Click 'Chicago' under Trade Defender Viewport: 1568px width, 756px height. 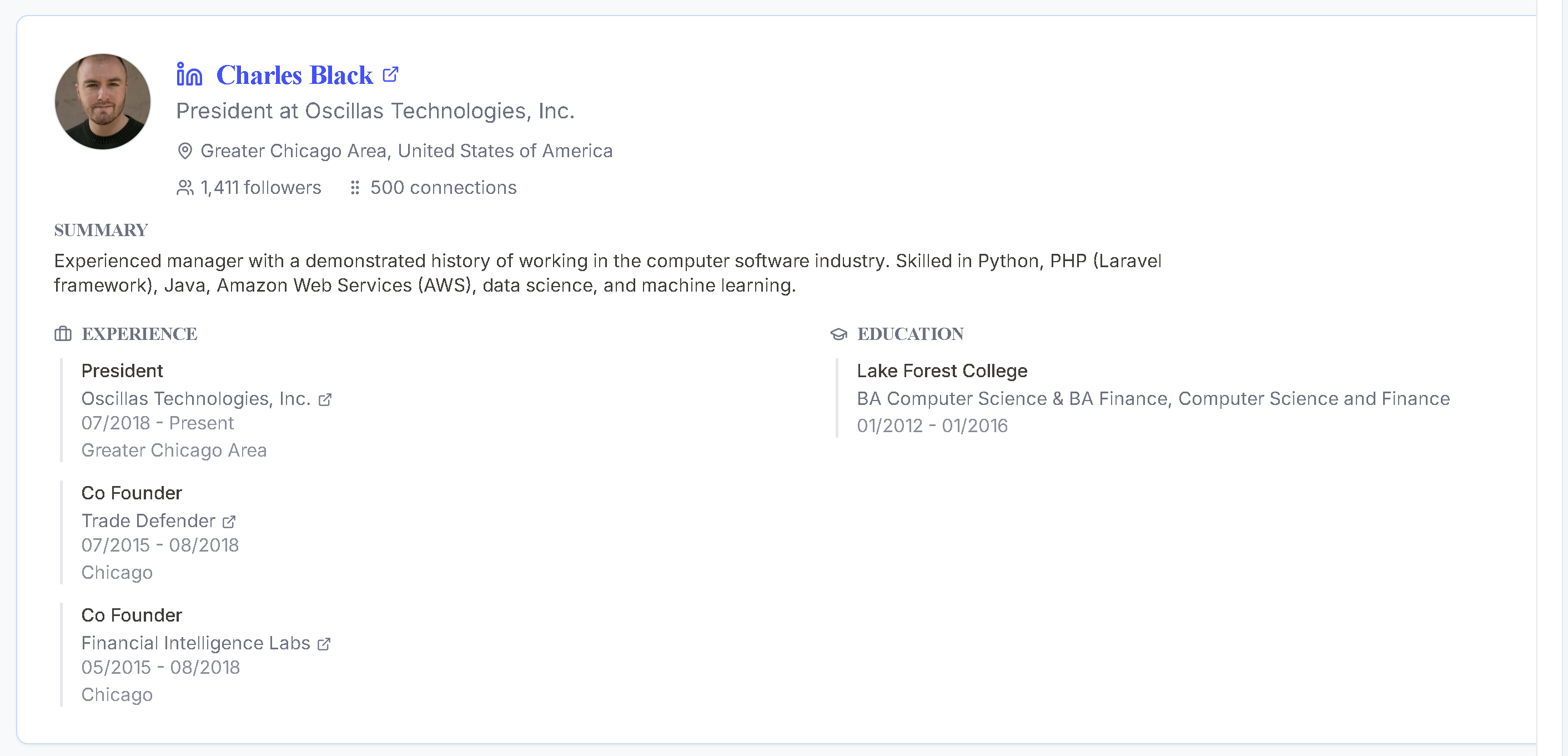point(117,573)
